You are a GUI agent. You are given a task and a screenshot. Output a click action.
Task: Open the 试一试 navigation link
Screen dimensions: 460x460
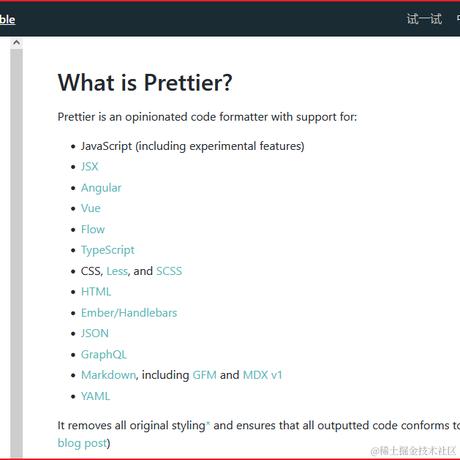[424, 19]
